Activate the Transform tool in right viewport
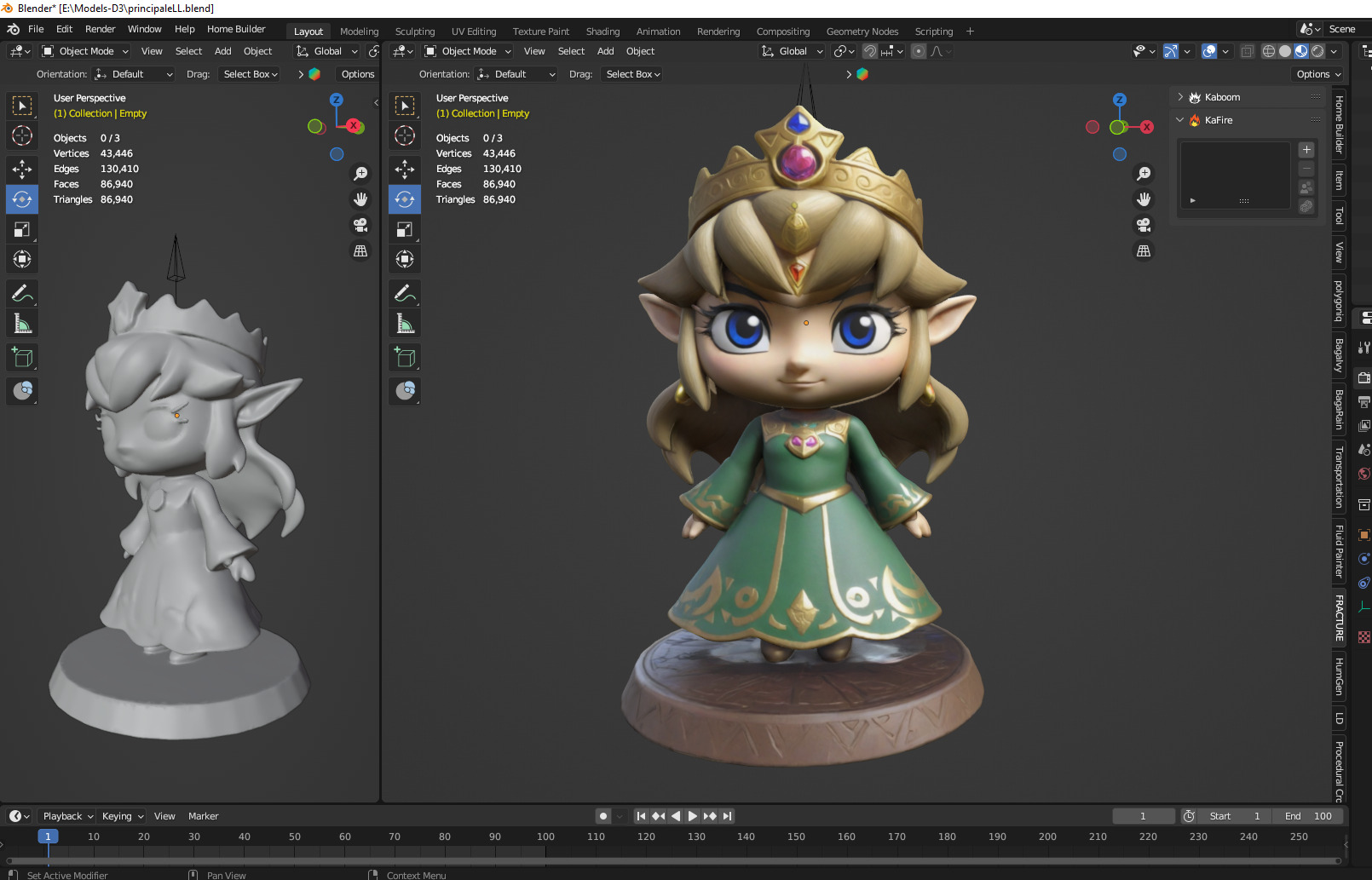Viewport: 1372px width, 880px height. pos(405,259)
